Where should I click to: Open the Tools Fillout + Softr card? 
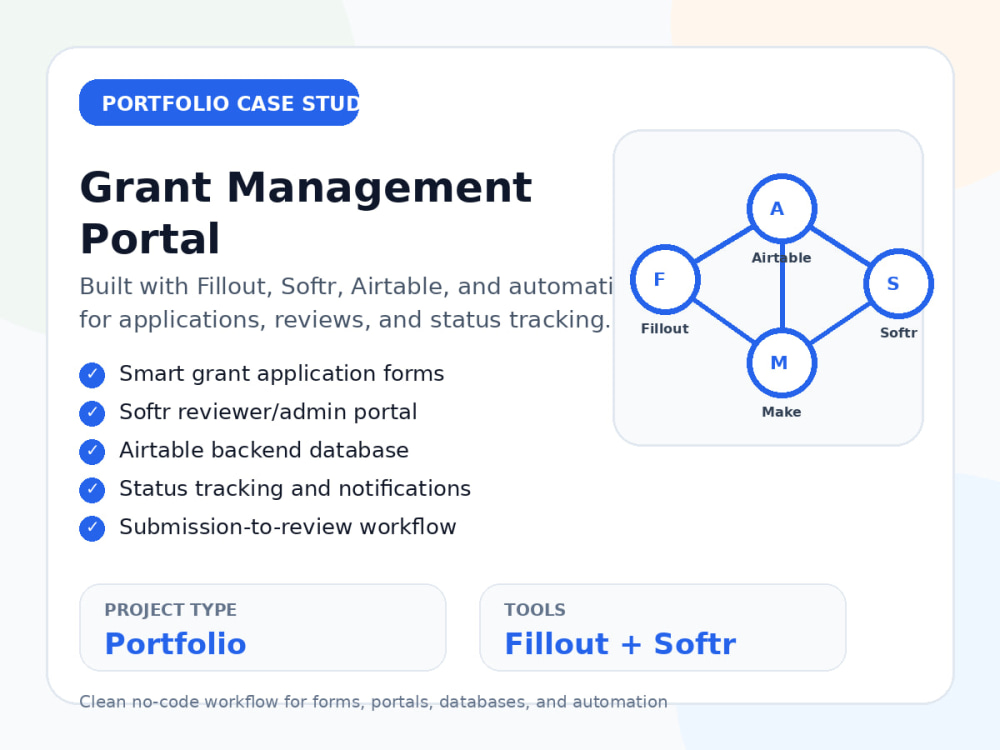(x=663, y=628)
